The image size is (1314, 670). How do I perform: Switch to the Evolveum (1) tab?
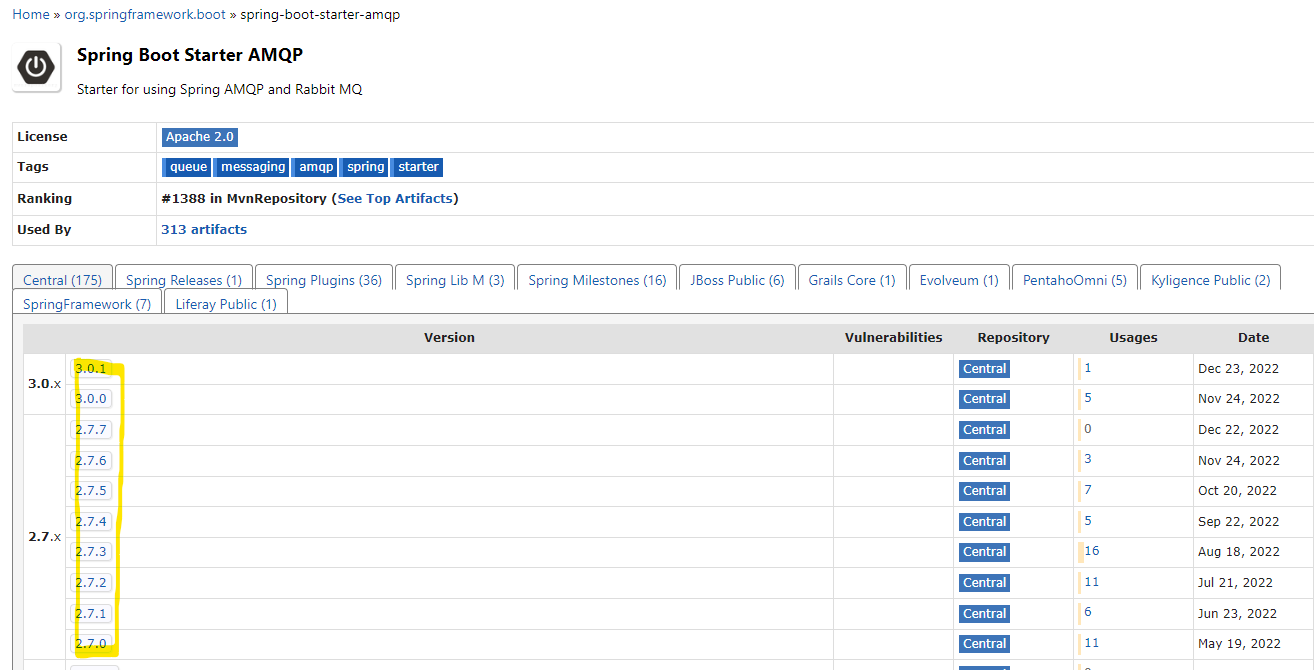tap(959, 280)
